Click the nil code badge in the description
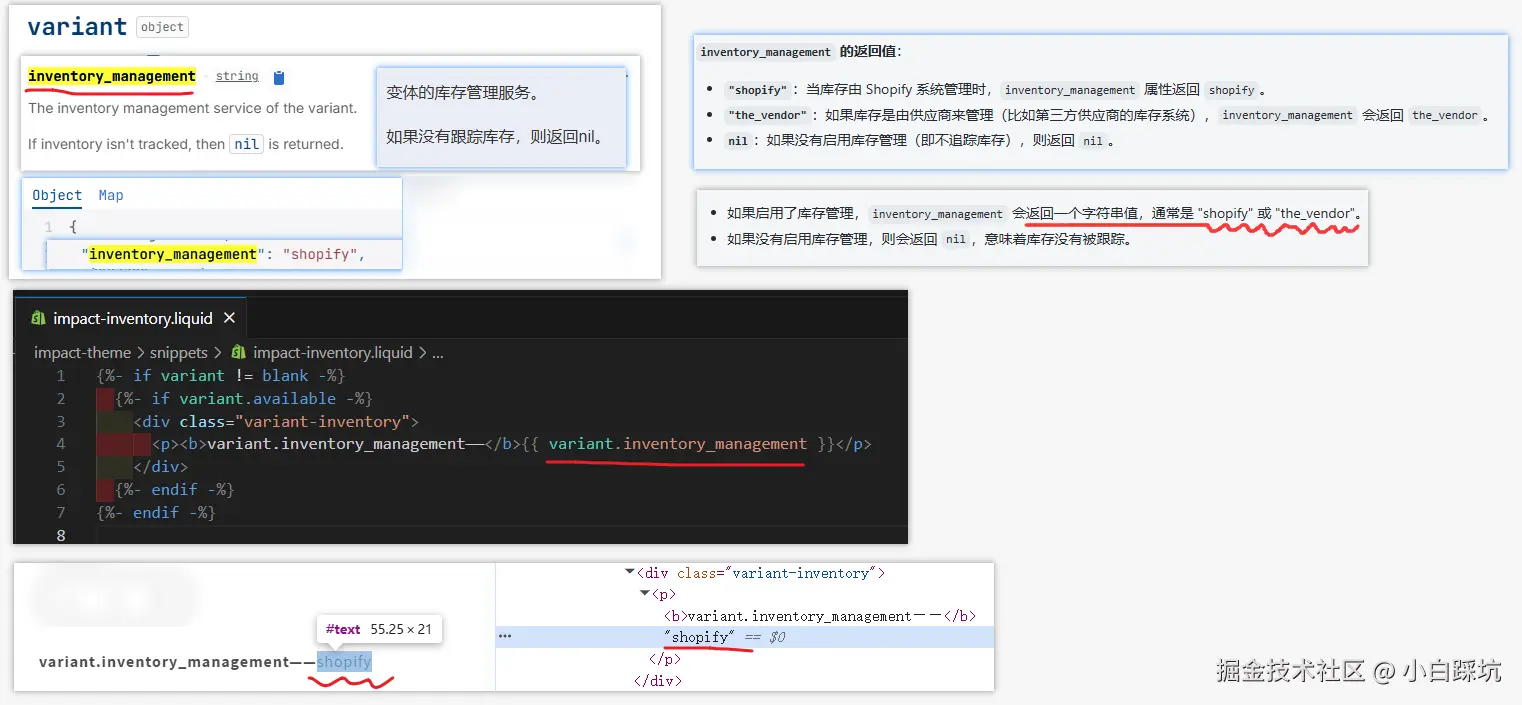This screenshot has width=1522, height=705. (246, 144)
